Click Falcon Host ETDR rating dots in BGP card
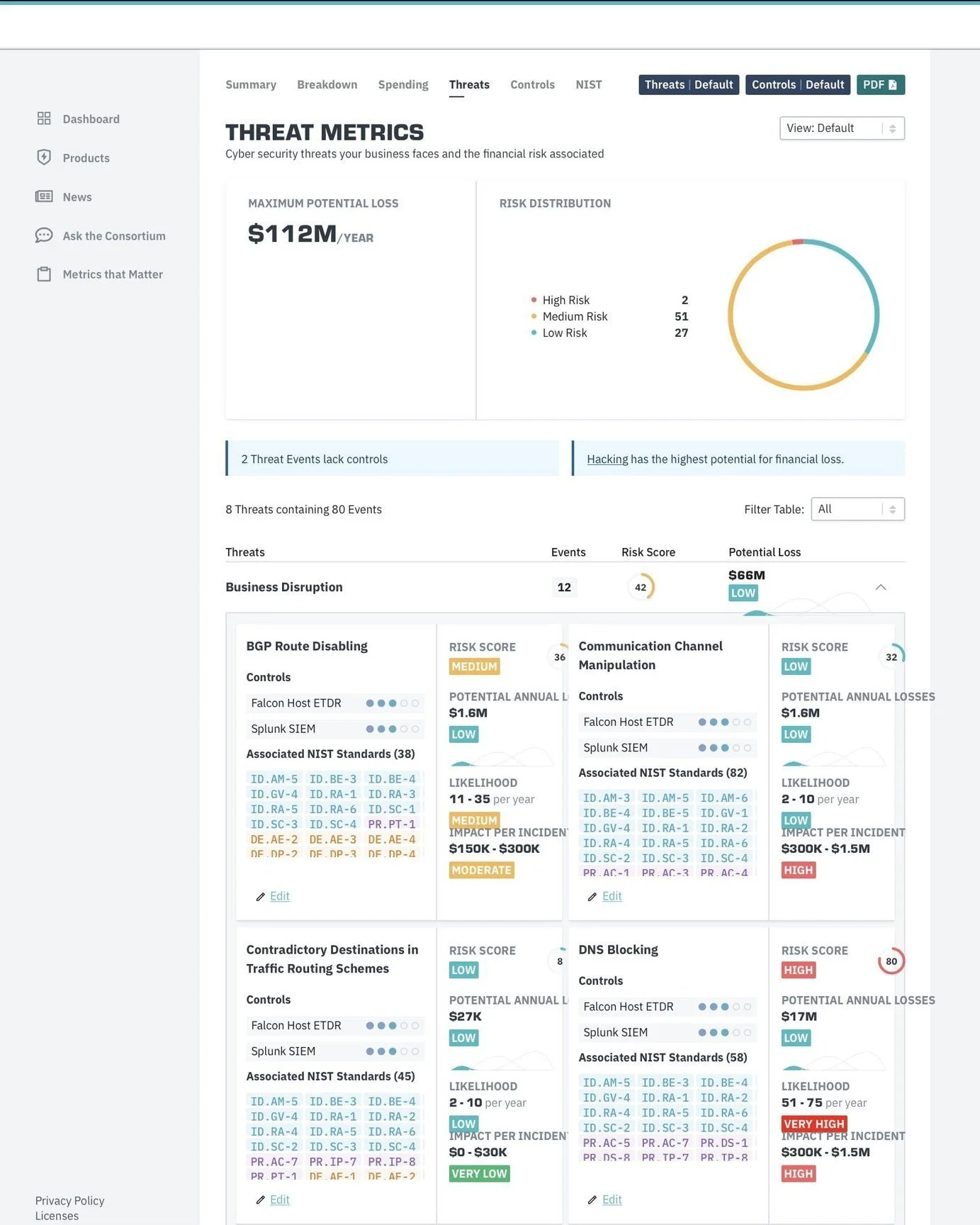 point(393,703)
